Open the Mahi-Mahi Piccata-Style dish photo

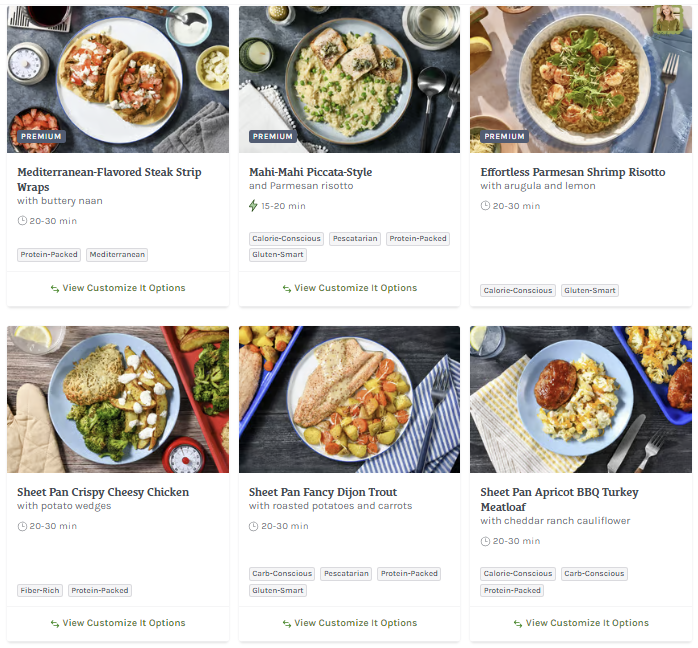click(x=349, y=79)
